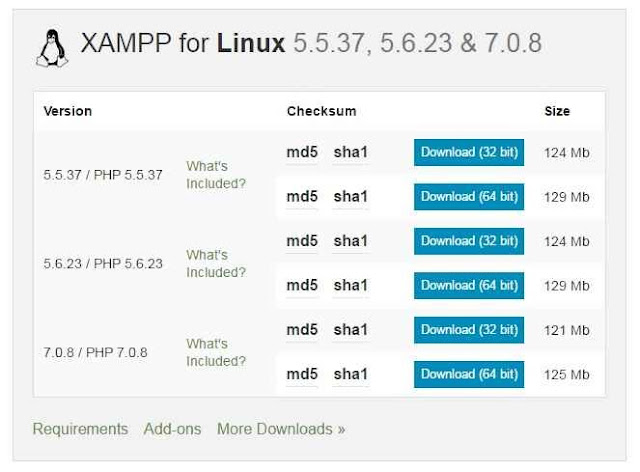Click the XAMPP for Linux heading

coord(311,43)
